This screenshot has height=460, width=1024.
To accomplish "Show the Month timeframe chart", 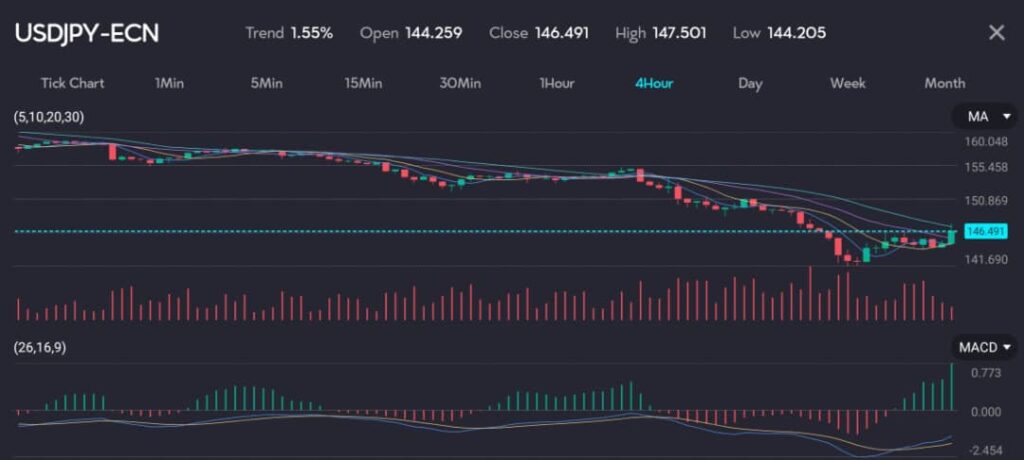I will (944, 83).
